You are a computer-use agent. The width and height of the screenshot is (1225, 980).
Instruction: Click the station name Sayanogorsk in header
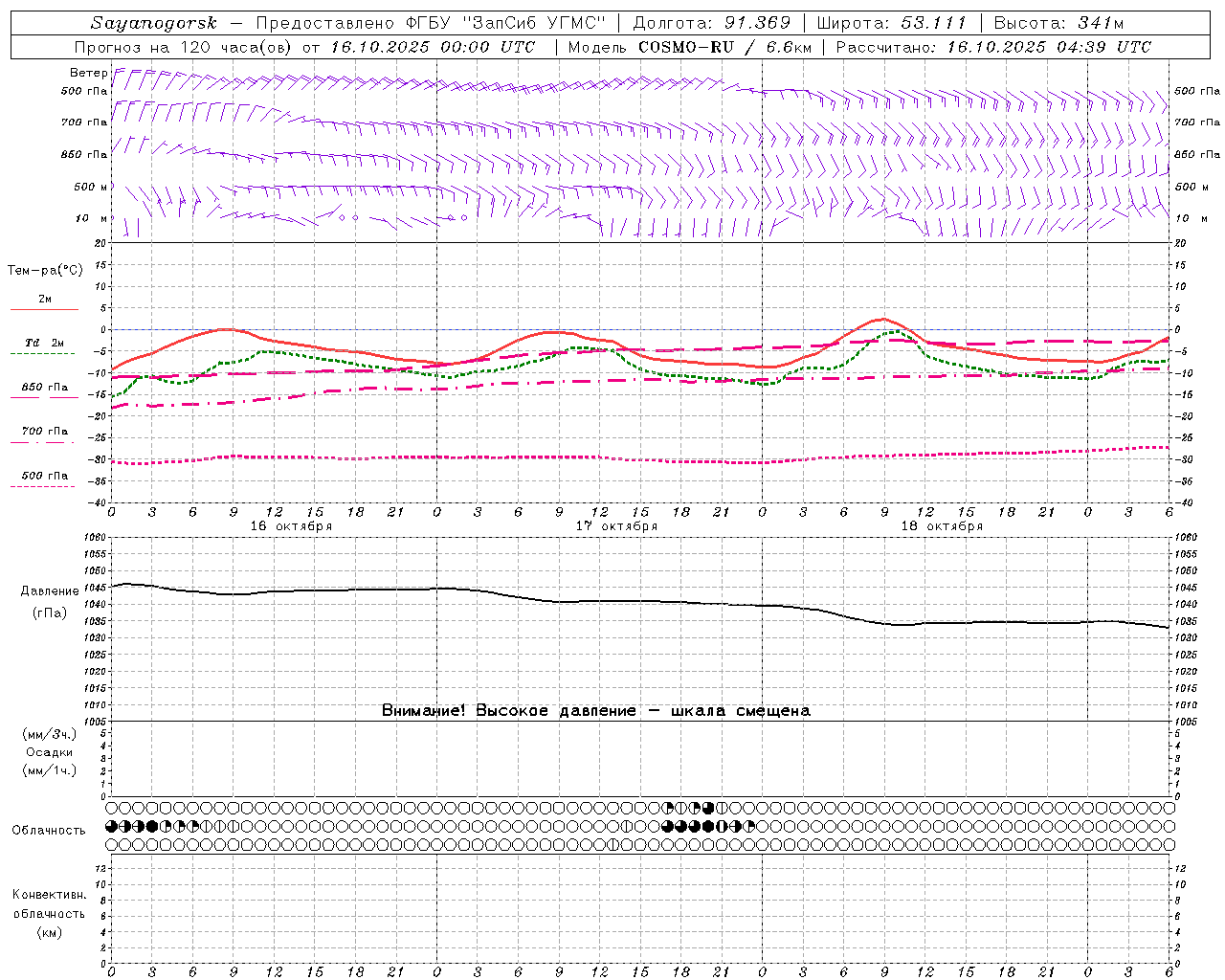(154, 24)
